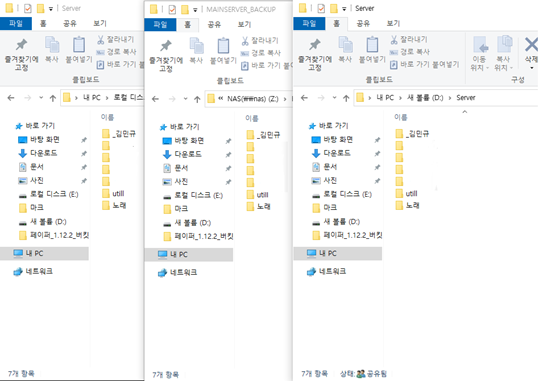Open 사진 in left Server window sidebar
539x381 pixels.
coord(31,180)
